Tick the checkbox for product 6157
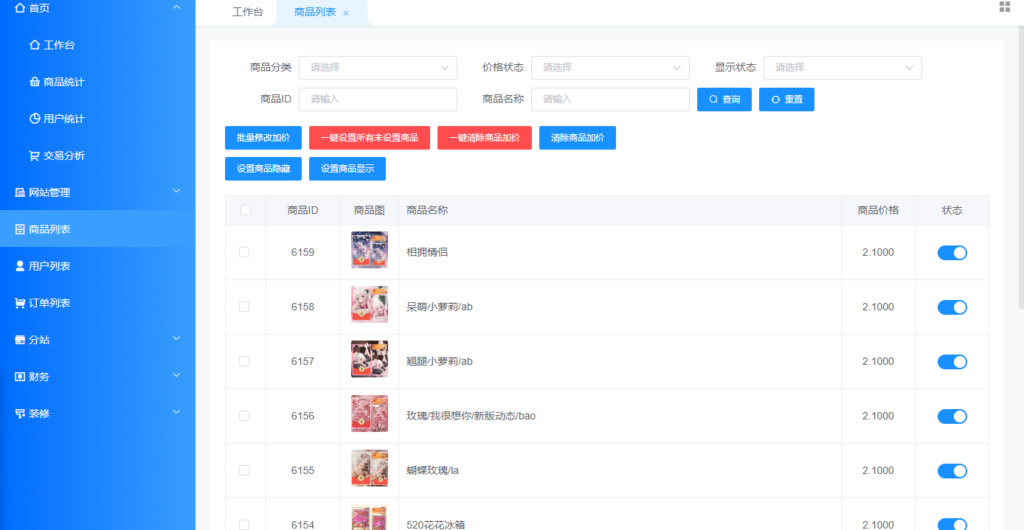The image size is (1024, 530). tap(244, 361)
